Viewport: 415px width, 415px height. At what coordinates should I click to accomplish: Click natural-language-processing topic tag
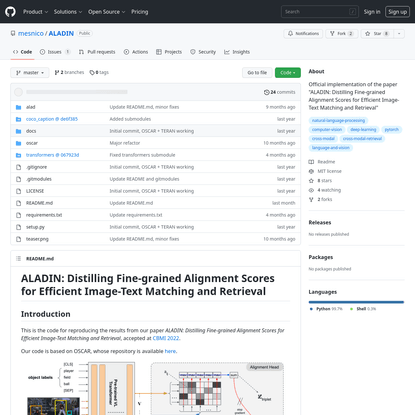tap(338, 120)
